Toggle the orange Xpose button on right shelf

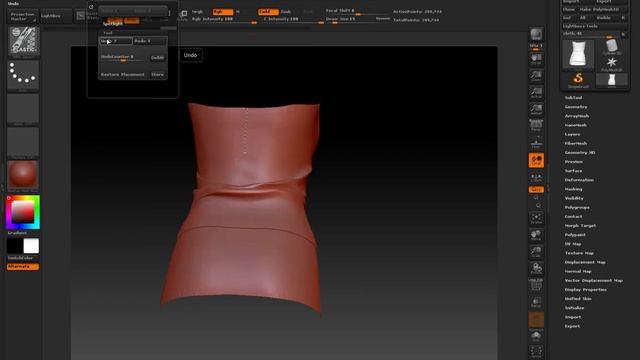coord(536,189)
